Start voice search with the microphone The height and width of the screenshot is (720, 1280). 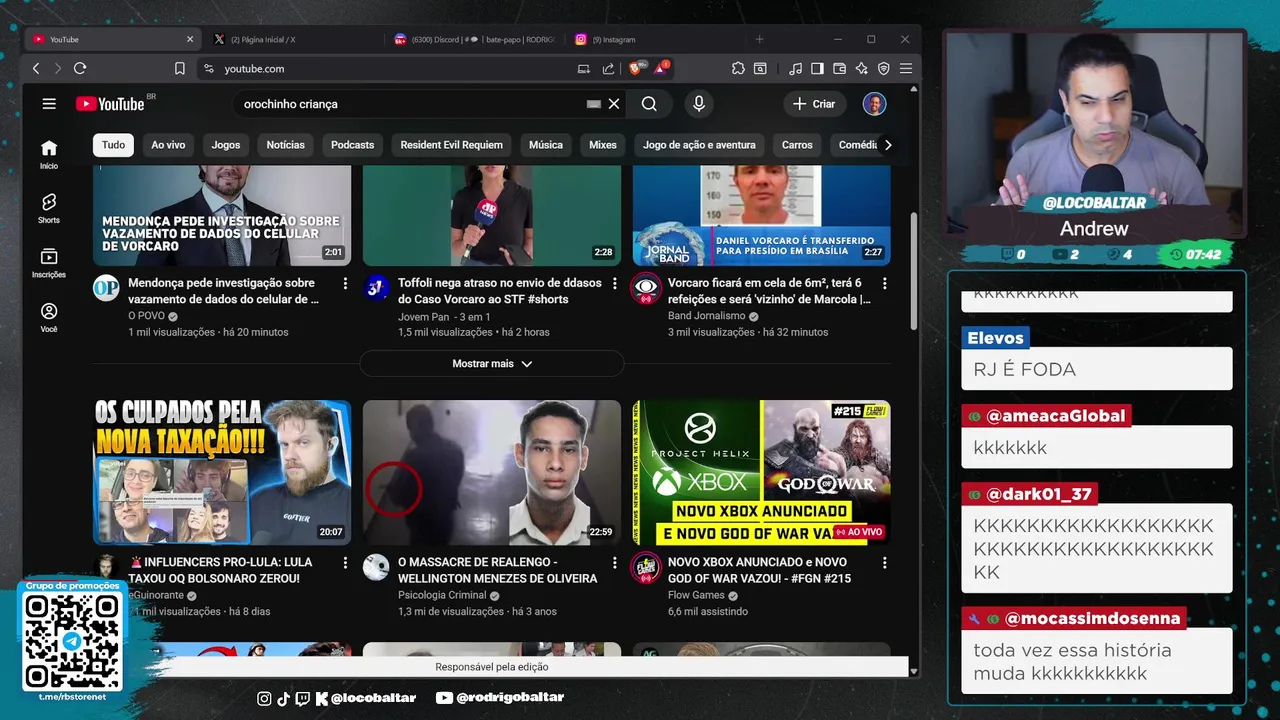click(x=699, y=104)
